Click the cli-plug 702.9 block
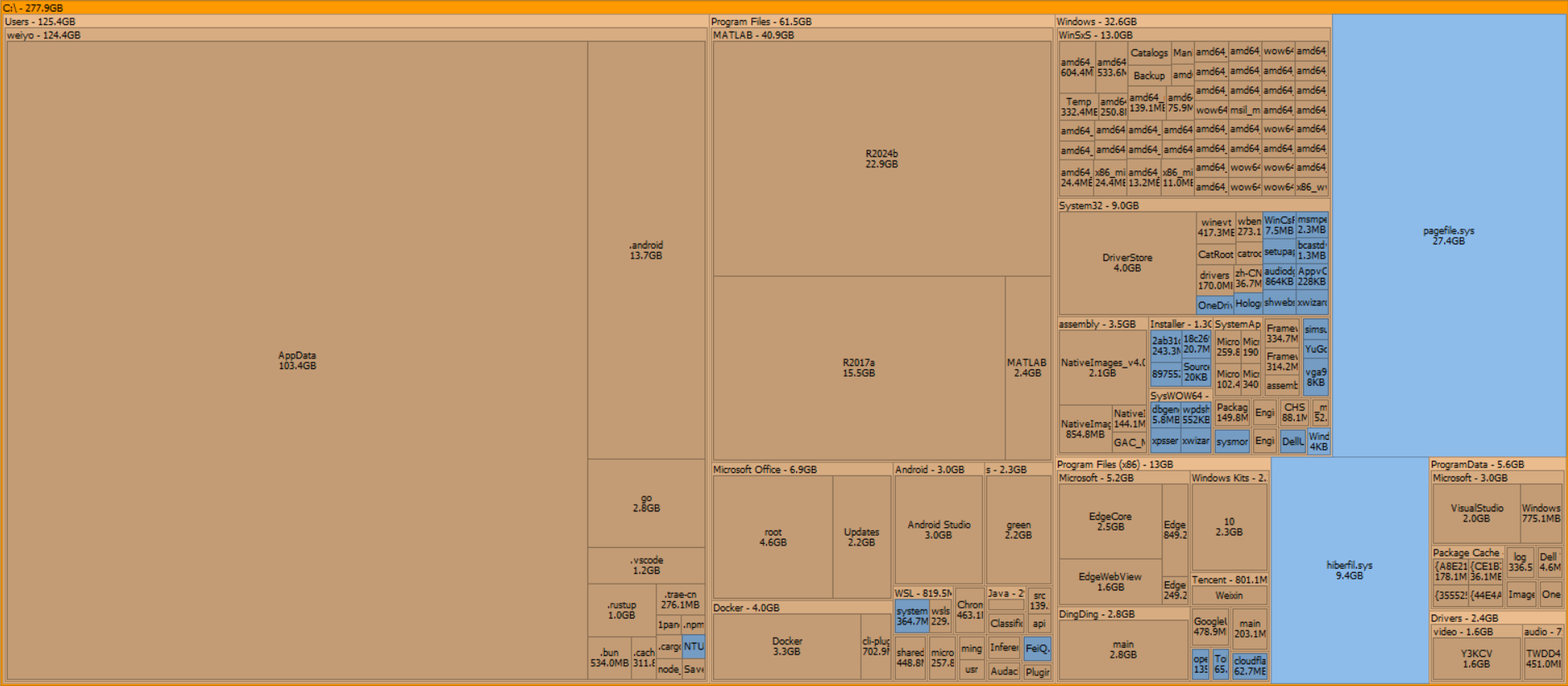1568x686 pixels. pos(876,646)
